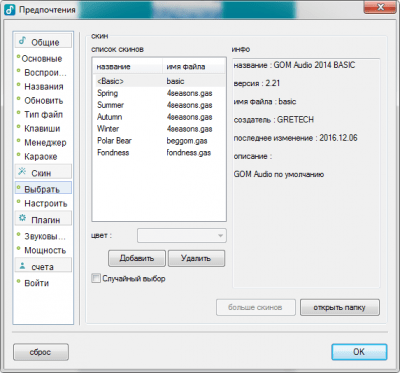
Task: Open the Скин category header
Action: 43,172
